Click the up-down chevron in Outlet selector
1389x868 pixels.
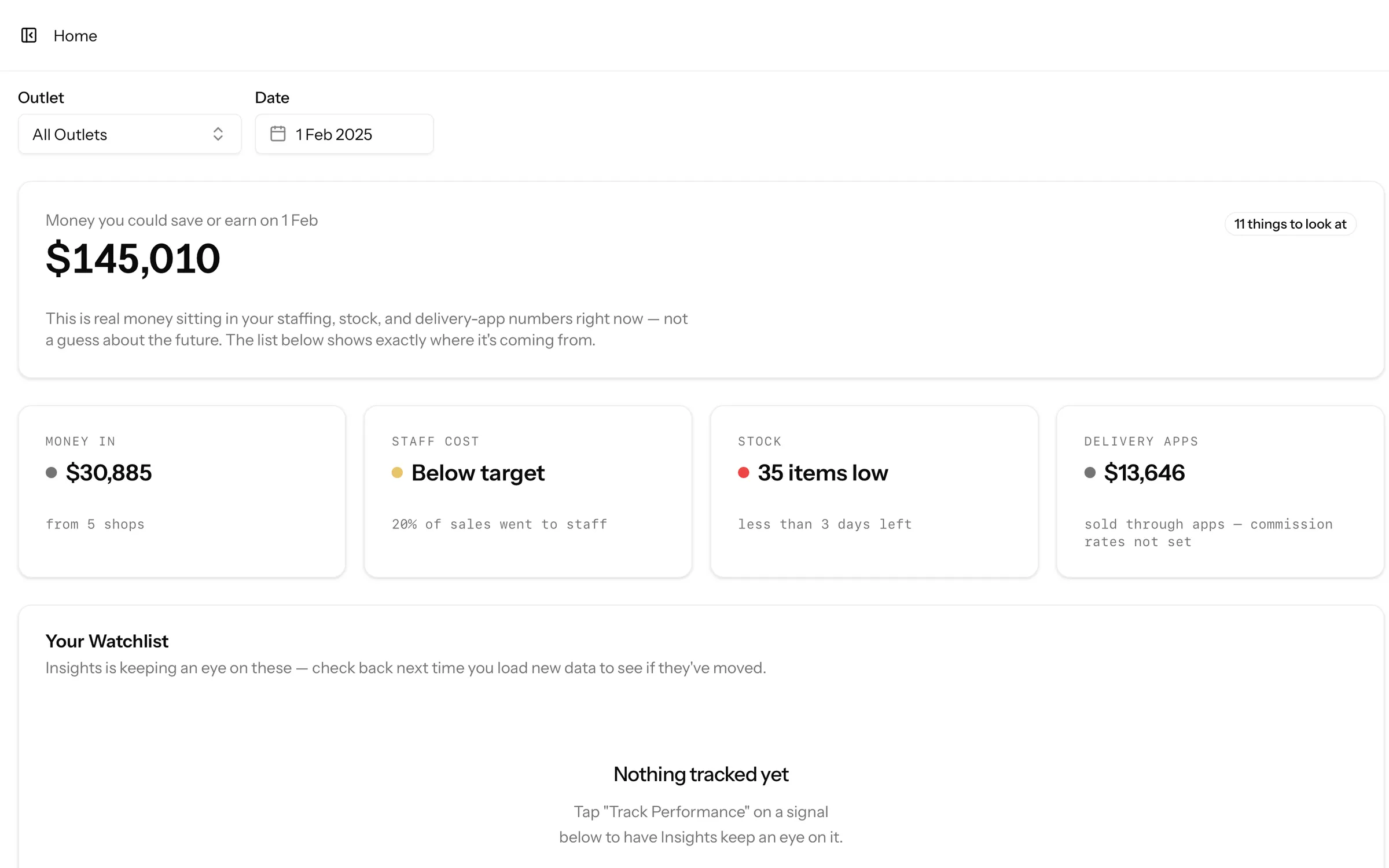tap(218, 134)
